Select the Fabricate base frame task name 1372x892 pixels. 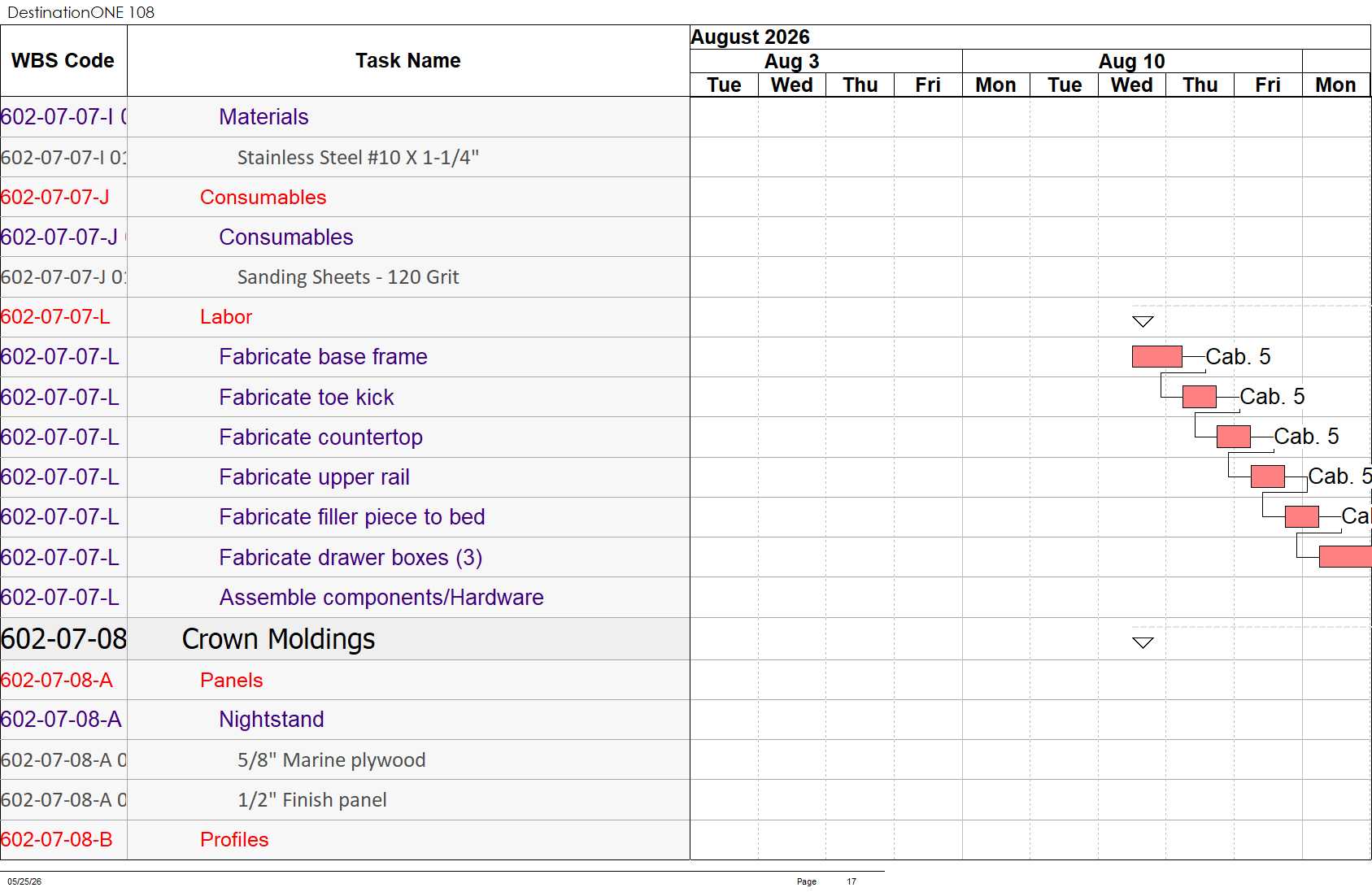(x=323, y=357)
